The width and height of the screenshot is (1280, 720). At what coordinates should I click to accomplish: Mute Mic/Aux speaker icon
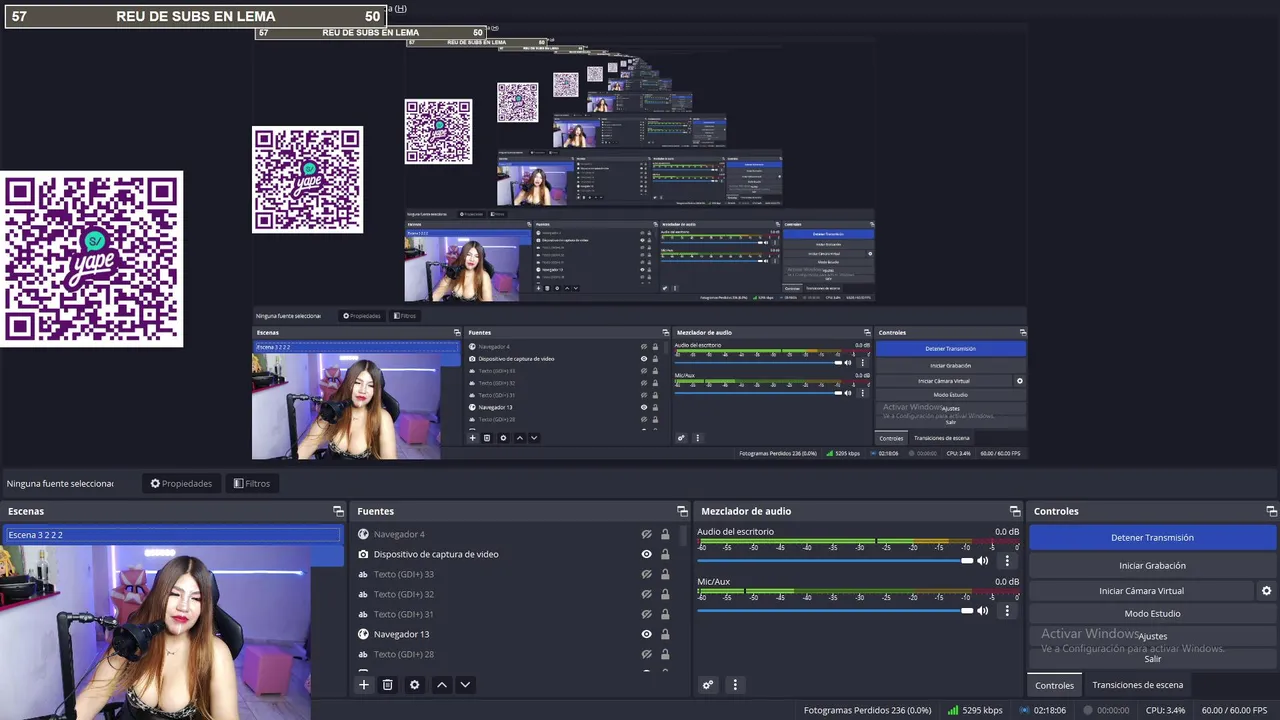coord(983,611)
